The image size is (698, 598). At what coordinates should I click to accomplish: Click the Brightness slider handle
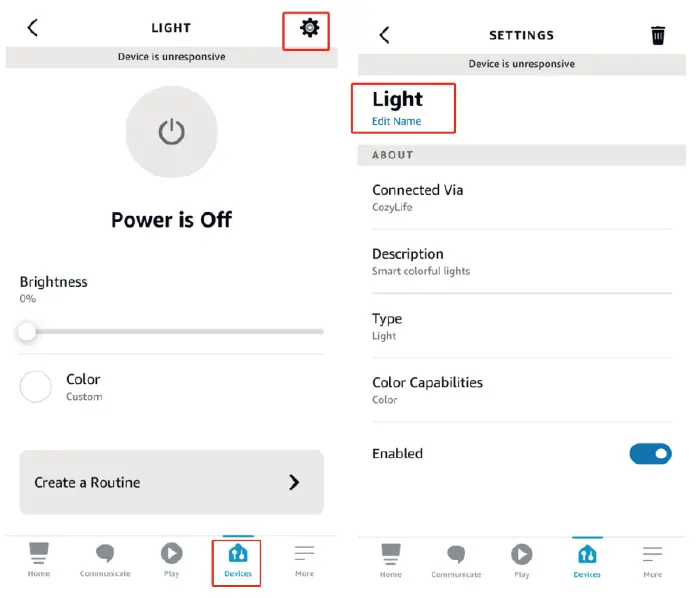(27, 331)
